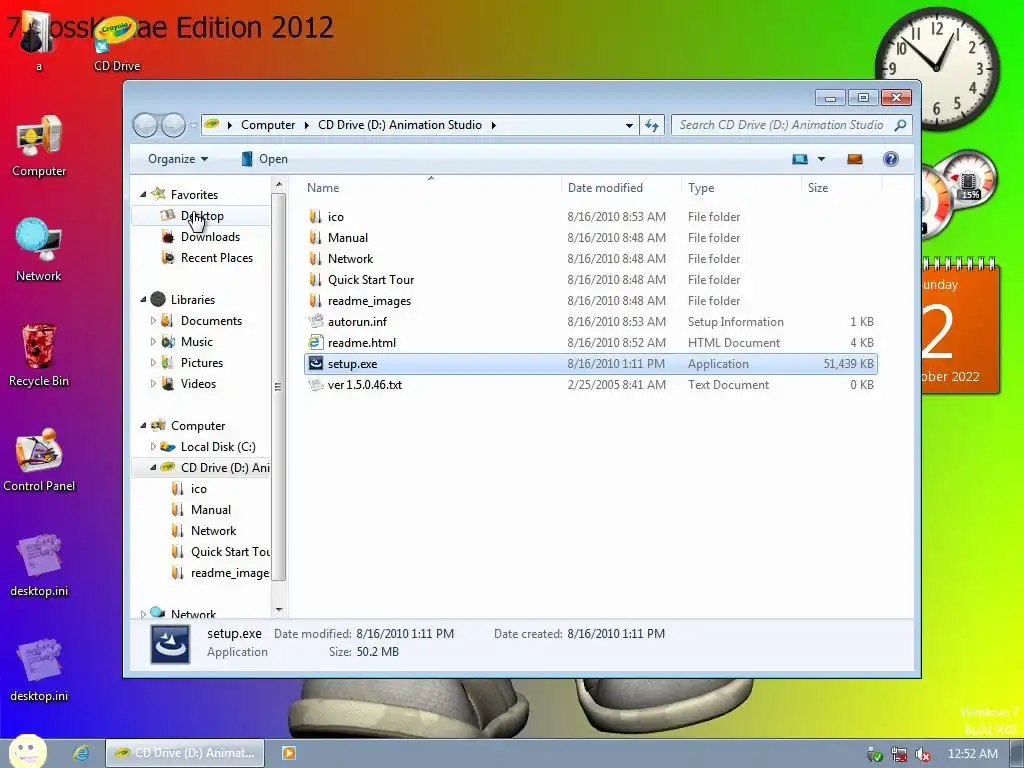
Task: Click the calendar desktop gadget
Action: (x=960, y=327)
